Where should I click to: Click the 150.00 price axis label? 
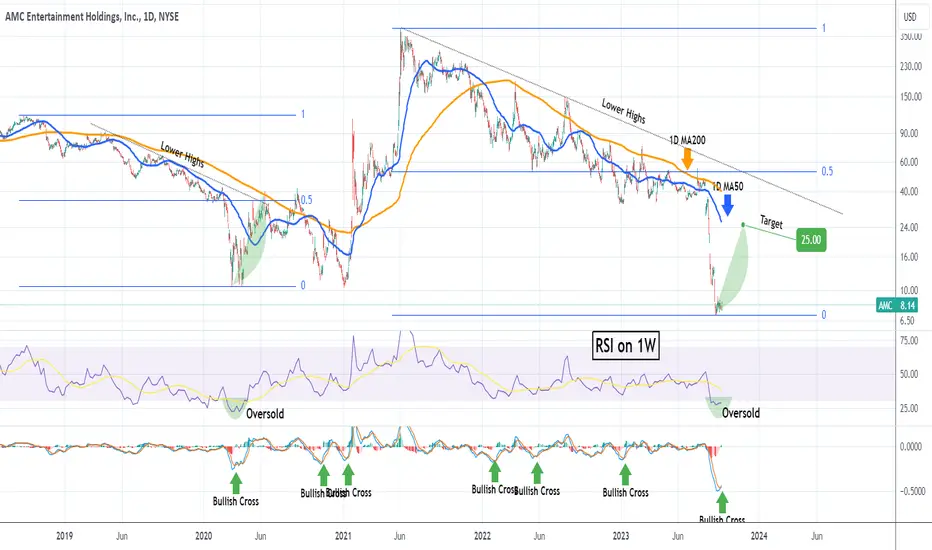[x=911, y=97]
